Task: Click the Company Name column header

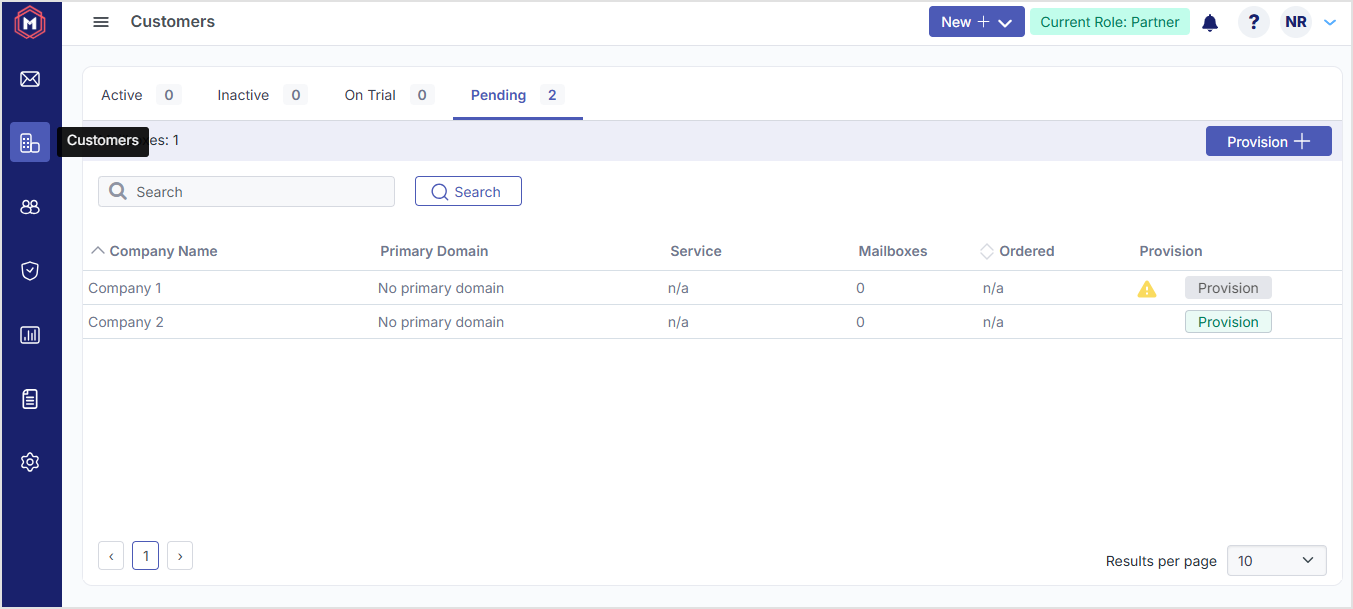Action: [163, 251]
